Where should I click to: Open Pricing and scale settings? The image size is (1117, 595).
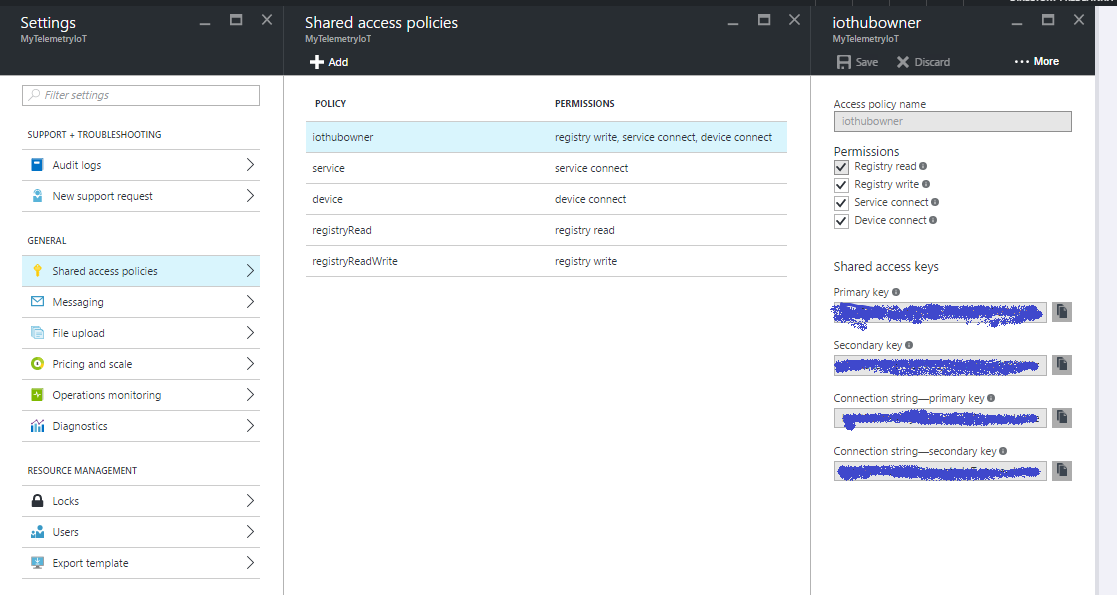click(x=92, y=364)
